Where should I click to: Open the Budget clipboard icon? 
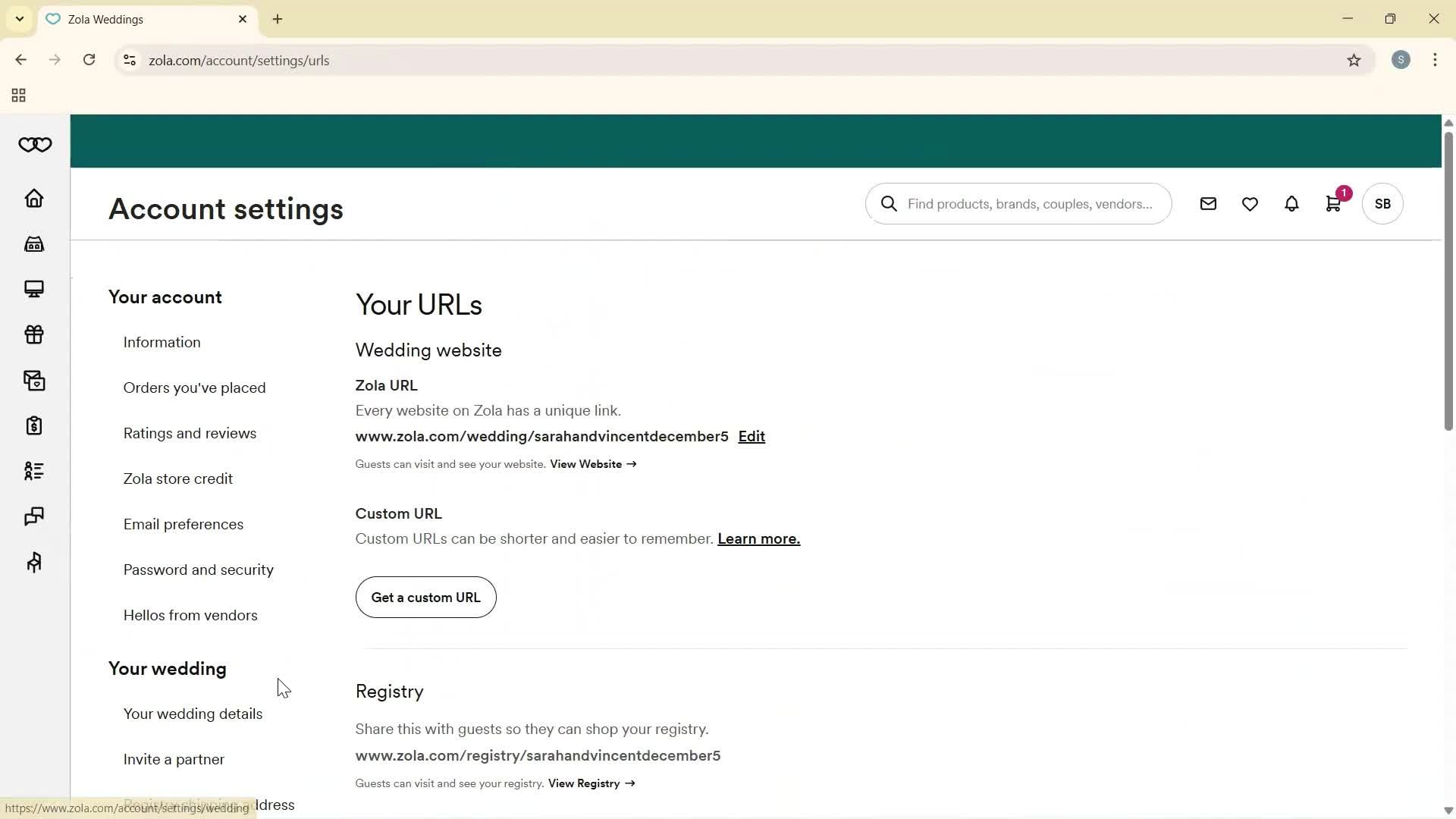click(x=34, y=425)
